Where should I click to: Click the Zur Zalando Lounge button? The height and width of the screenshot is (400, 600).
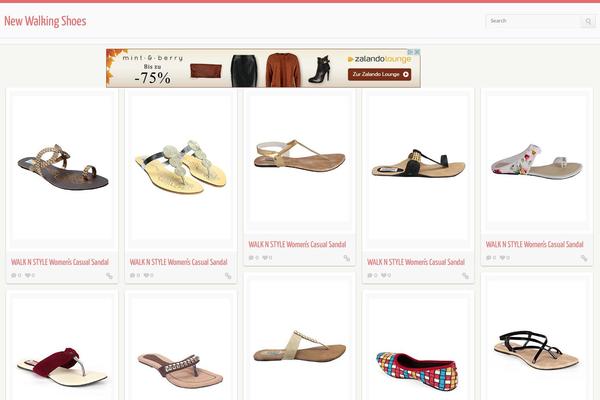[x=379, y=74]
